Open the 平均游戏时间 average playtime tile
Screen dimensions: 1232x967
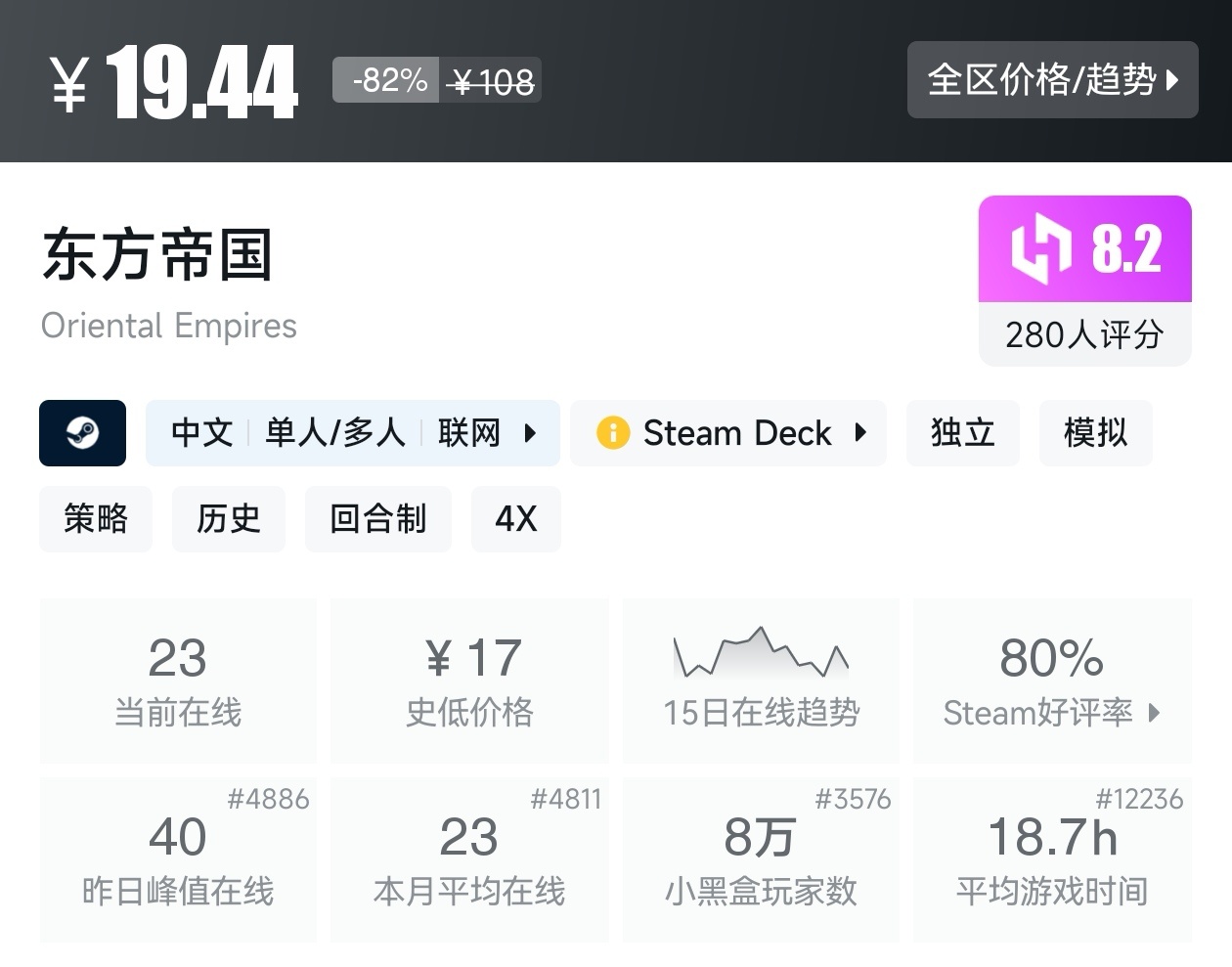pos(1051,859)
